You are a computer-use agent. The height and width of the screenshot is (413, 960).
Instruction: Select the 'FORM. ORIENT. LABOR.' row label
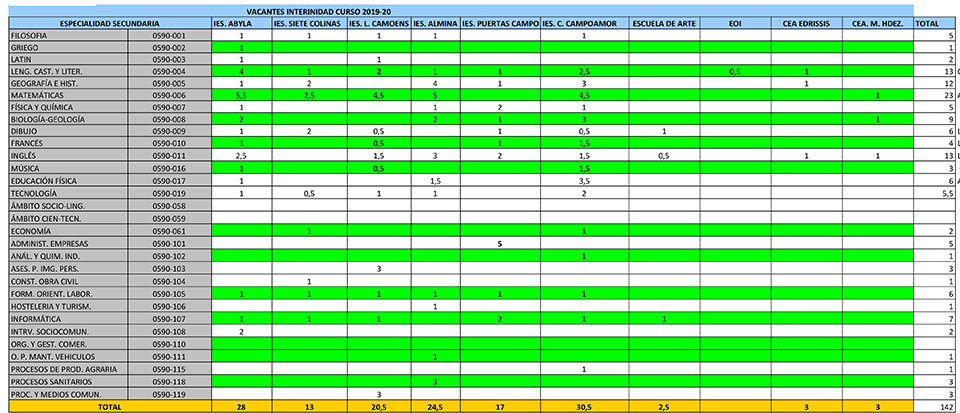[69, 294]
